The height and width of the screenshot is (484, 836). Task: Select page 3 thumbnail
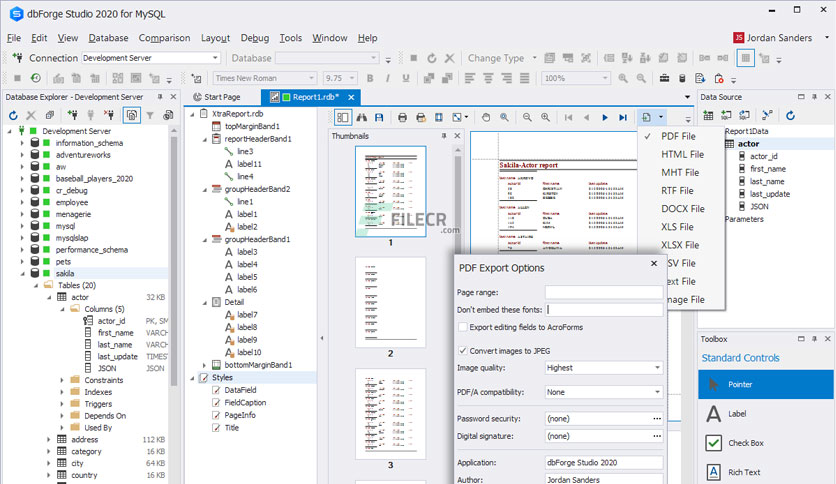click(390, 414)
